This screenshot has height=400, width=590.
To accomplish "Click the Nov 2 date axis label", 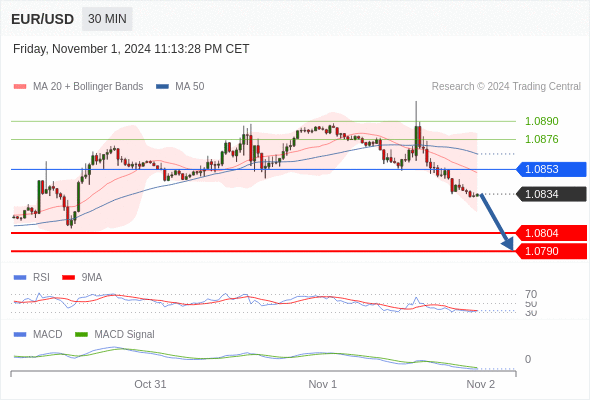I will (481, 384).
